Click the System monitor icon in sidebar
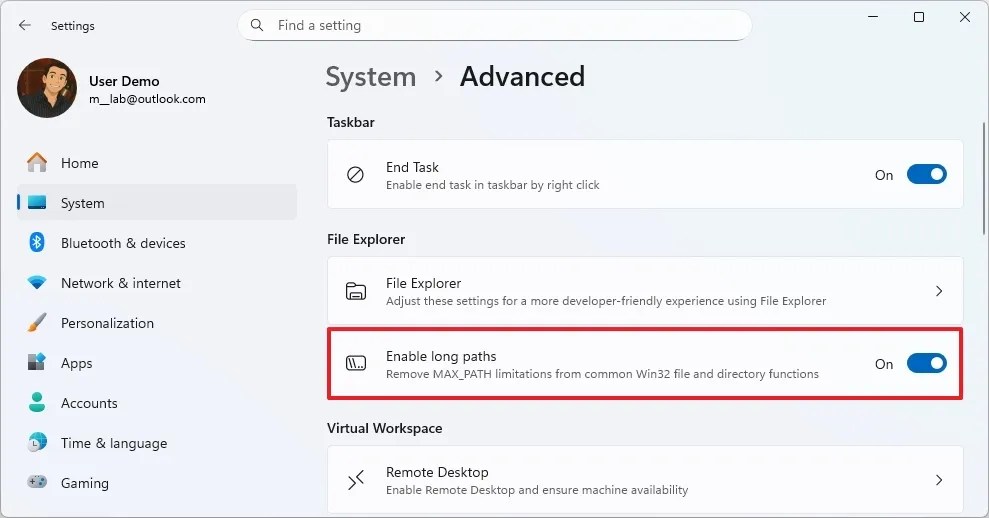Image resolution: width=989 pixels, height=518 pixels. coord(37,203)
